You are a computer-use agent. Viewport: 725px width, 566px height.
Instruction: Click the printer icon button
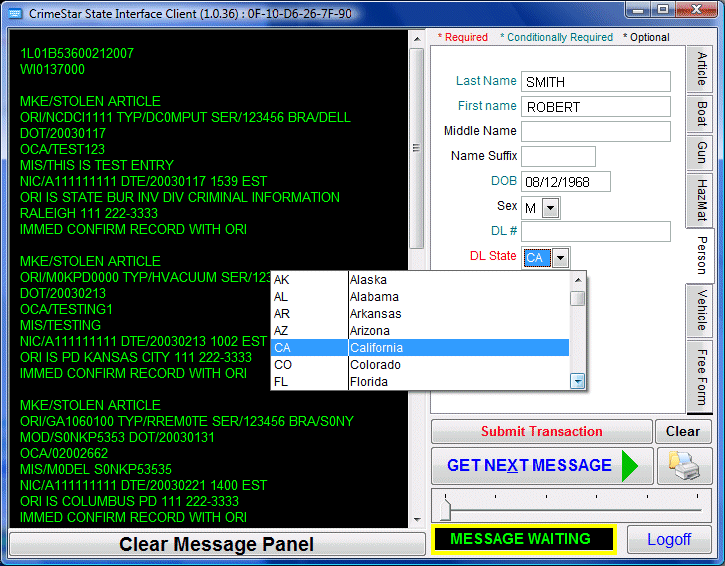pos(684,466)
